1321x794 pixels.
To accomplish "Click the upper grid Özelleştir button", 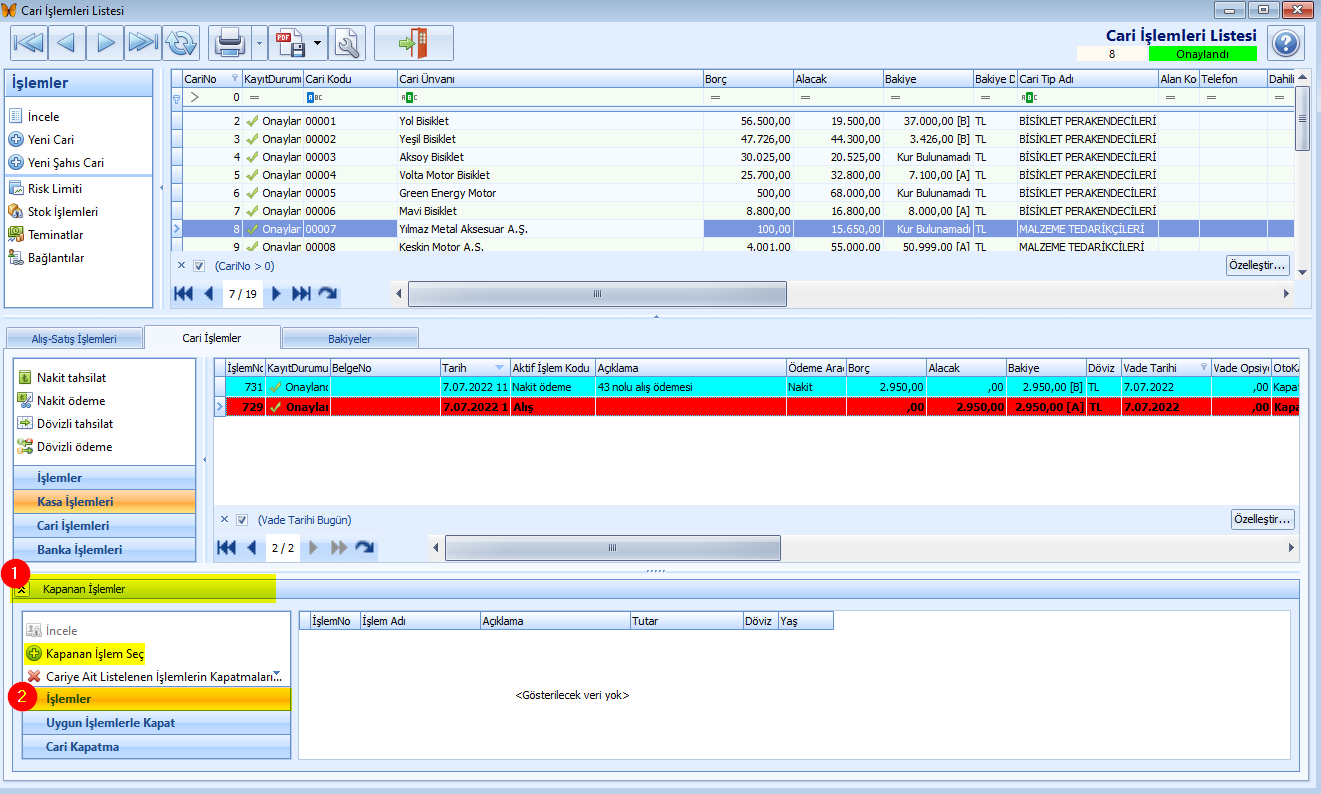I will (x=1259, y=266).
